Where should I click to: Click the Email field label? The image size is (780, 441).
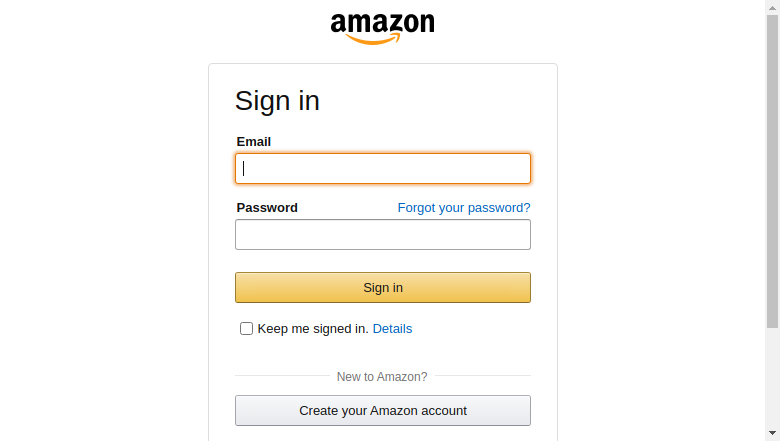(x=254, y=142)
